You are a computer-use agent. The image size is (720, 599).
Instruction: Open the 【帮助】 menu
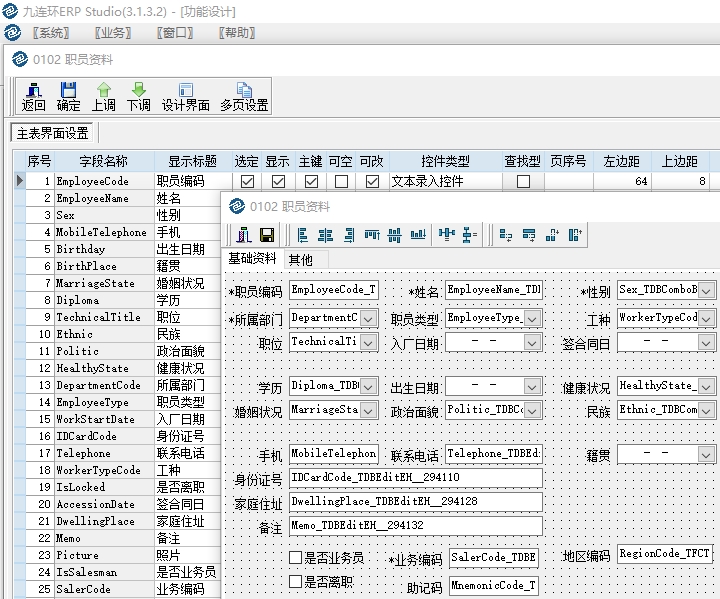coord(237,33)
